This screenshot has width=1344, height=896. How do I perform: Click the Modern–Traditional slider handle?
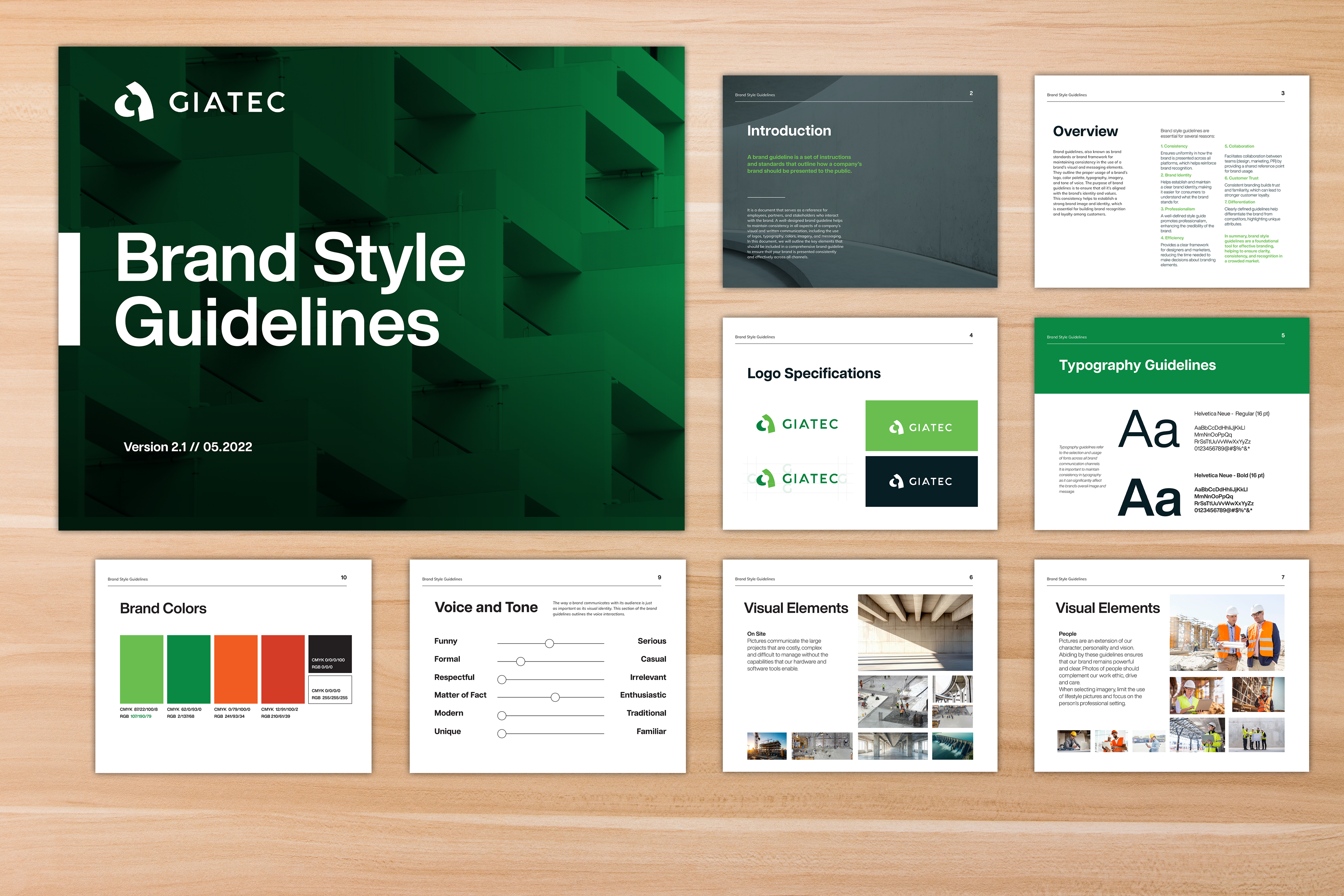[502, 715]
